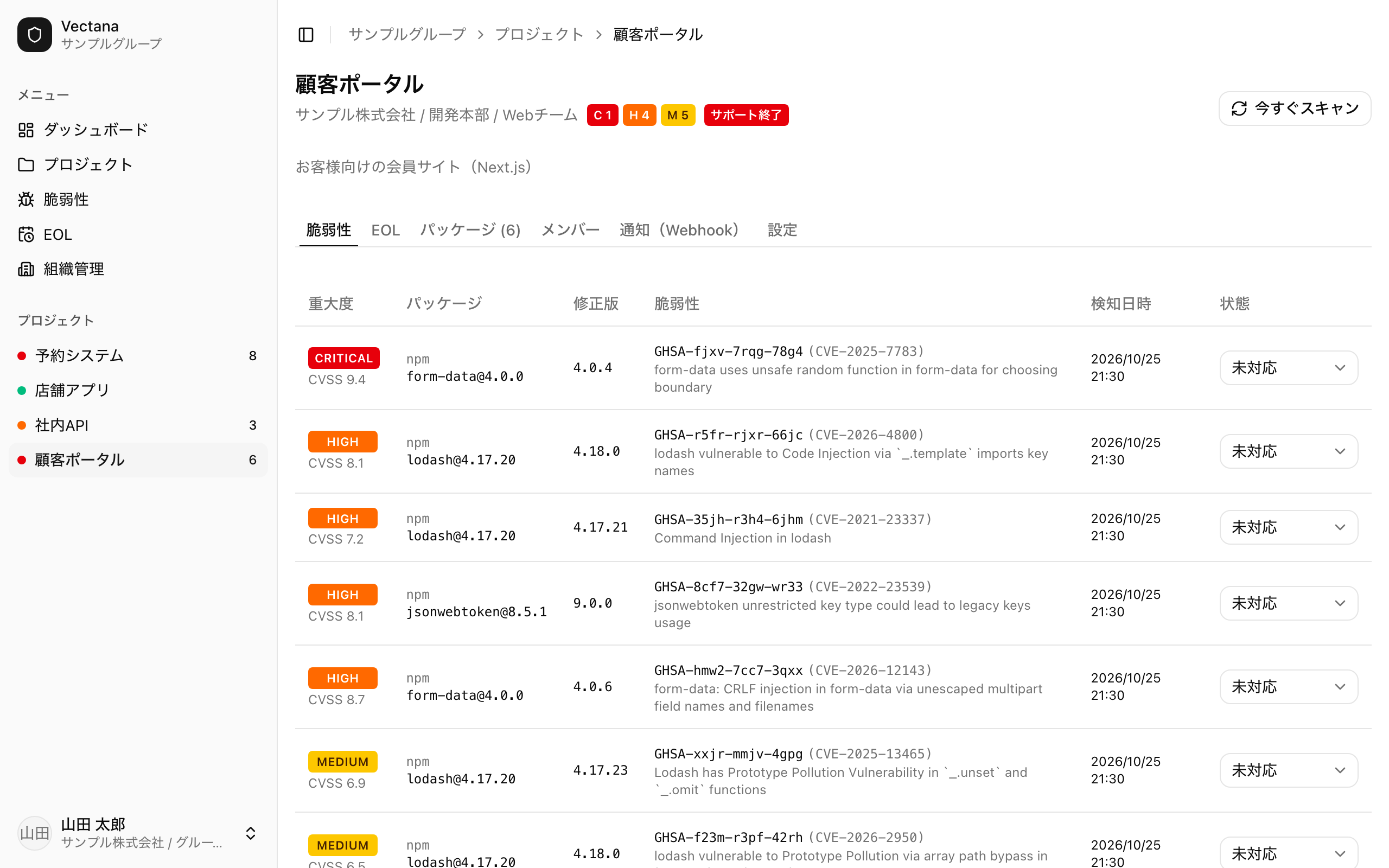Click the 山田 user avatar
Image resolution: width=1389 pixels, height=868 pixels.
pos(34,833)
